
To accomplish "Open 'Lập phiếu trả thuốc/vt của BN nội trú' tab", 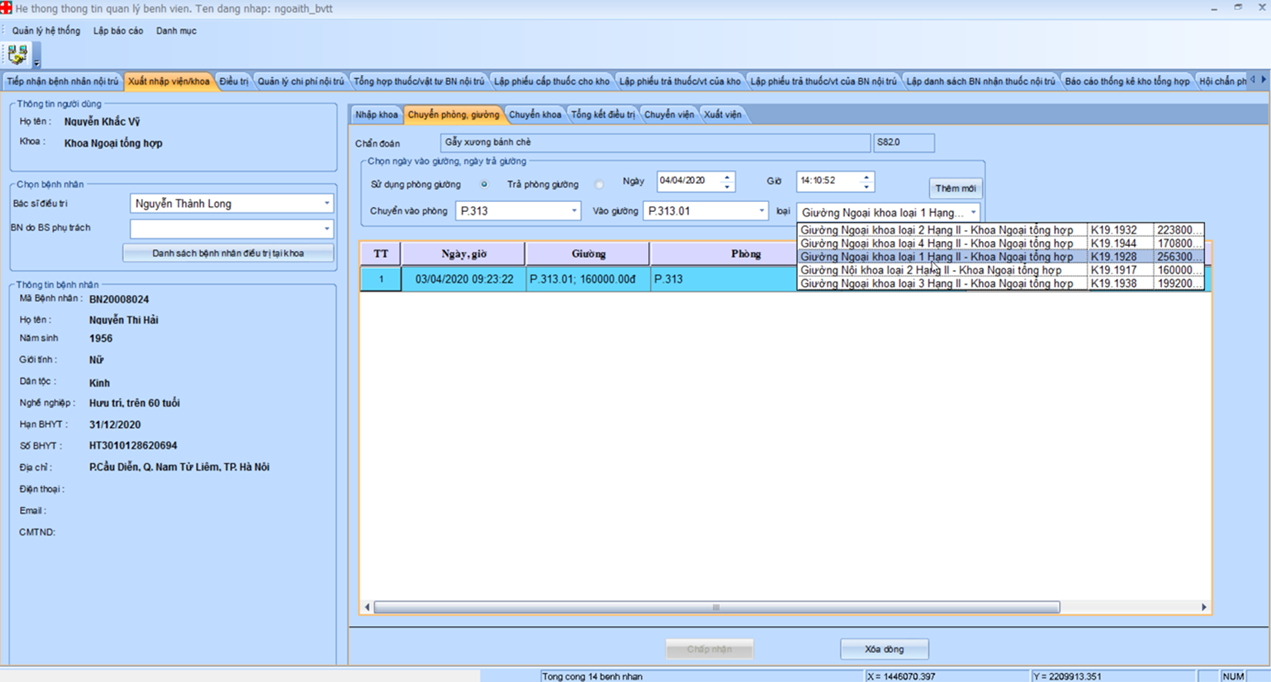I will click(x=823, y=81).
